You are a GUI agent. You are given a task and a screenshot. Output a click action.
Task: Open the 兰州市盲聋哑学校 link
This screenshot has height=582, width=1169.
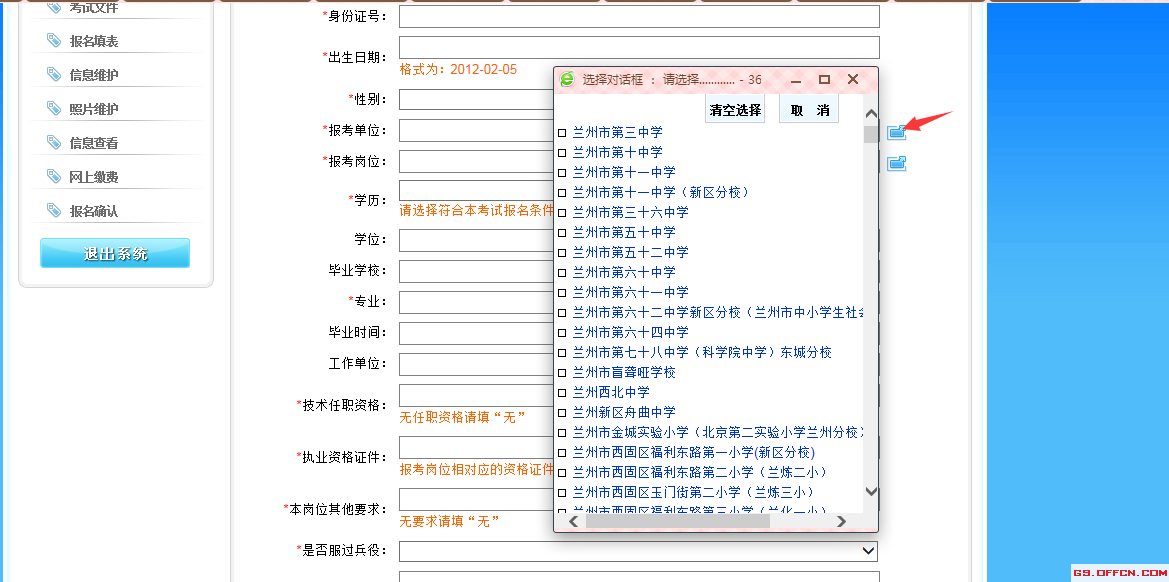coord(624,372)
